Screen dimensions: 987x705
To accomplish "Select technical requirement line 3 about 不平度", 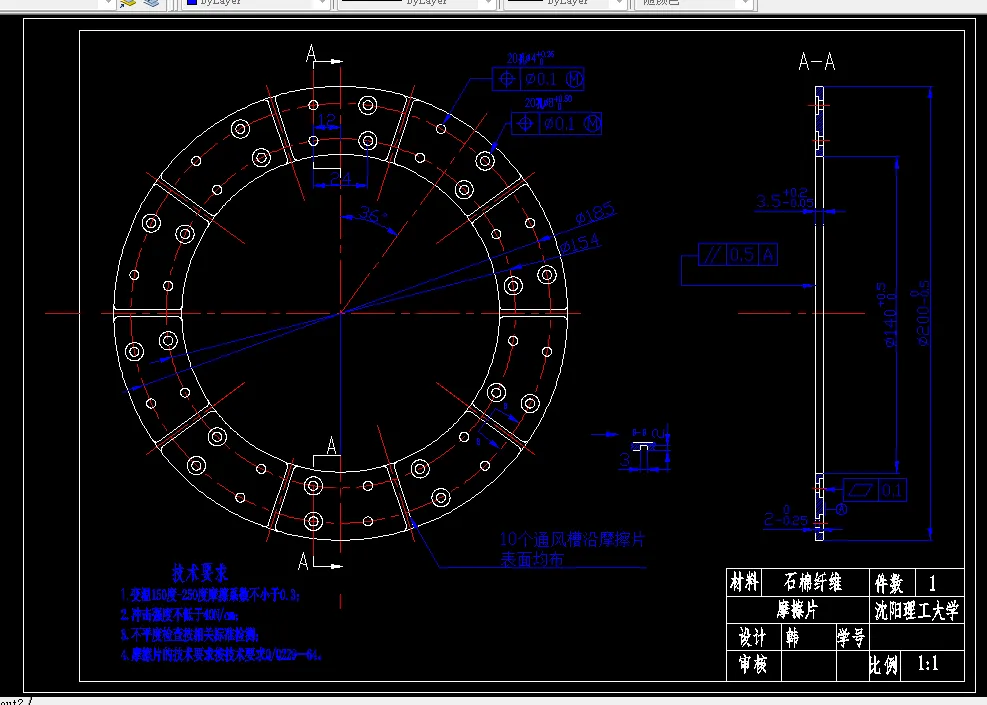I will click(x=189, y=634).
